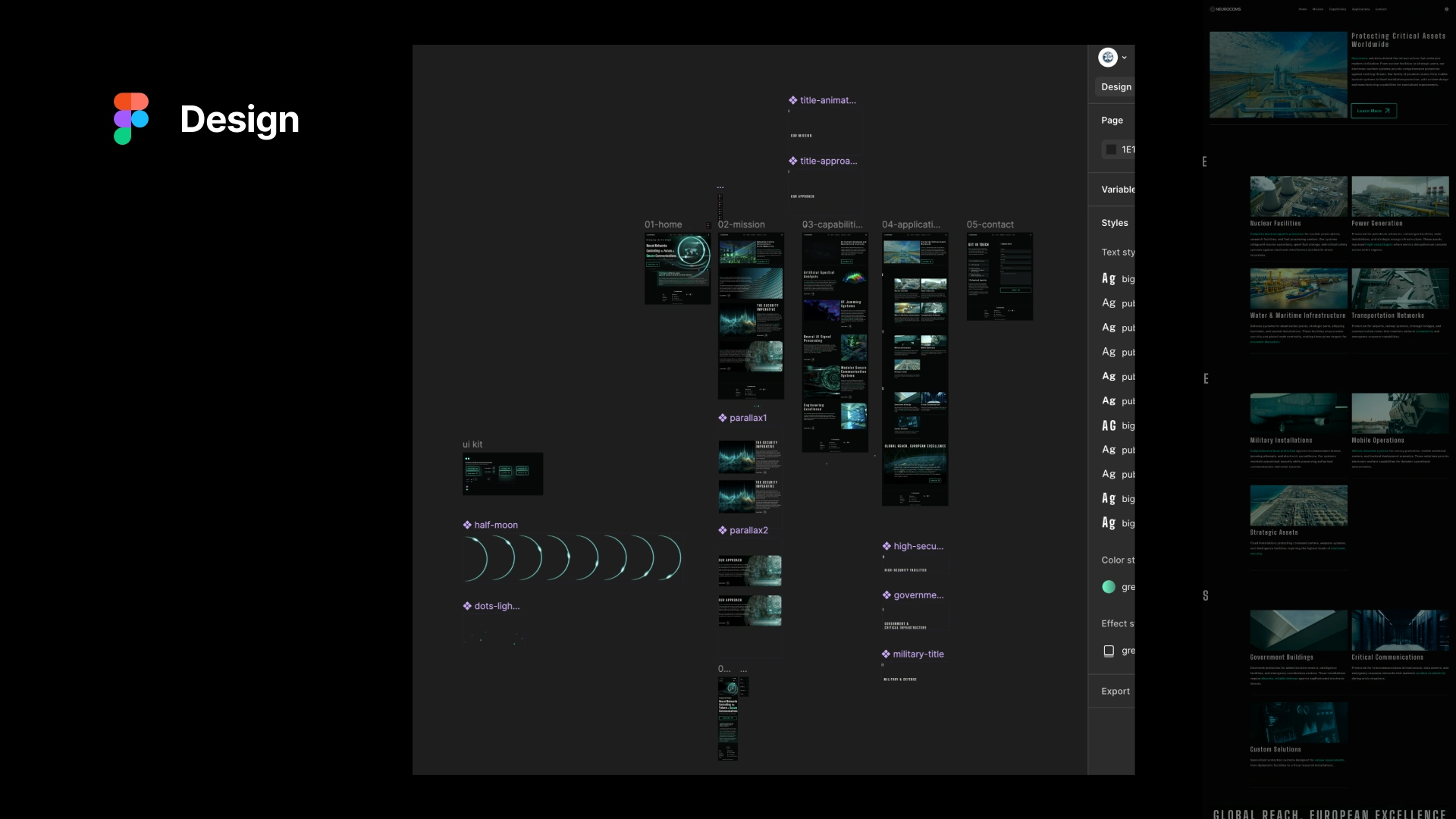Click the half-moon component icon

pyautogui.click(x=467, y=525)
